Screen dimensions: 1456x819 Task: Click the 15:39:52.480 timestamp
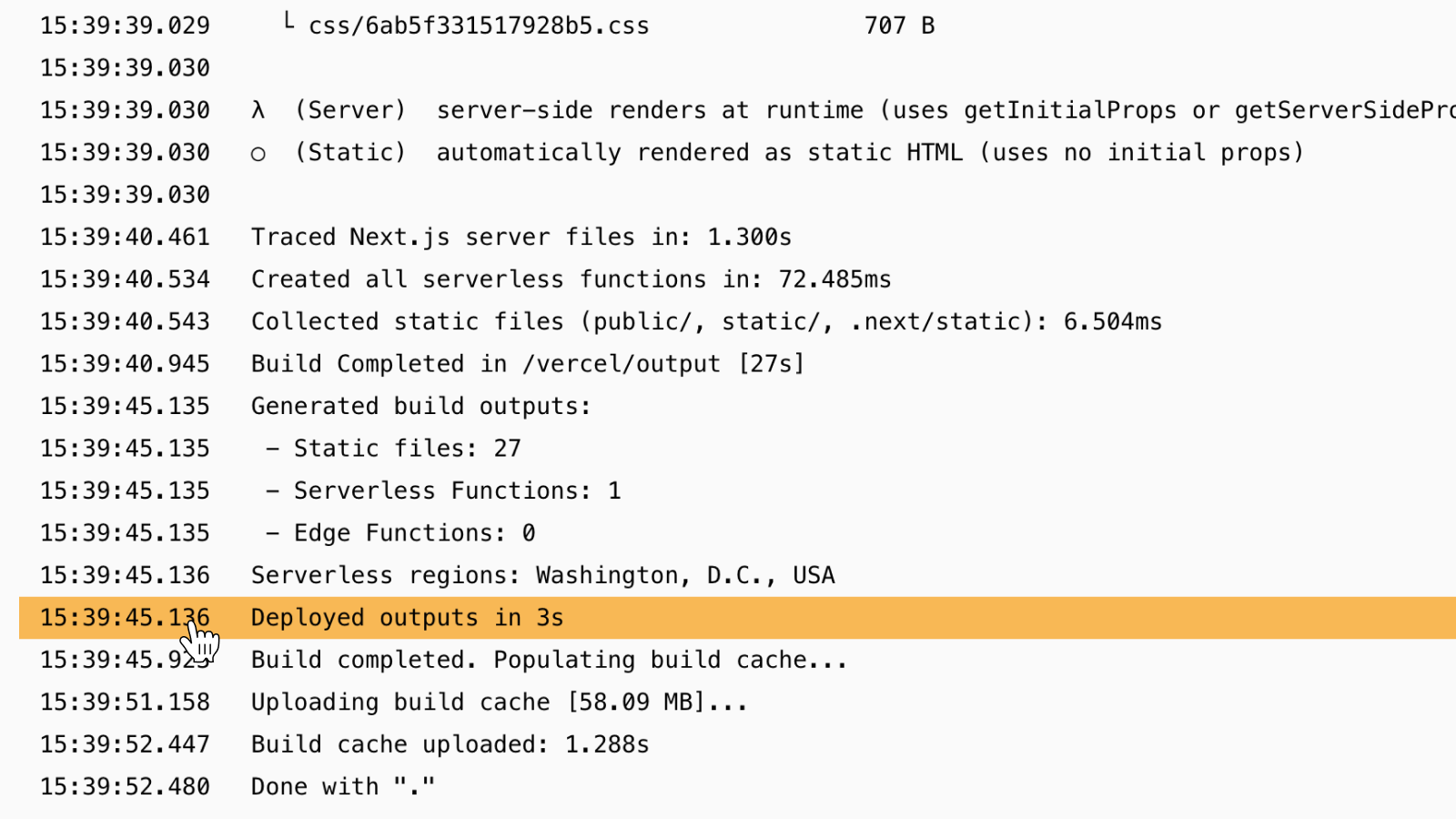125,787
